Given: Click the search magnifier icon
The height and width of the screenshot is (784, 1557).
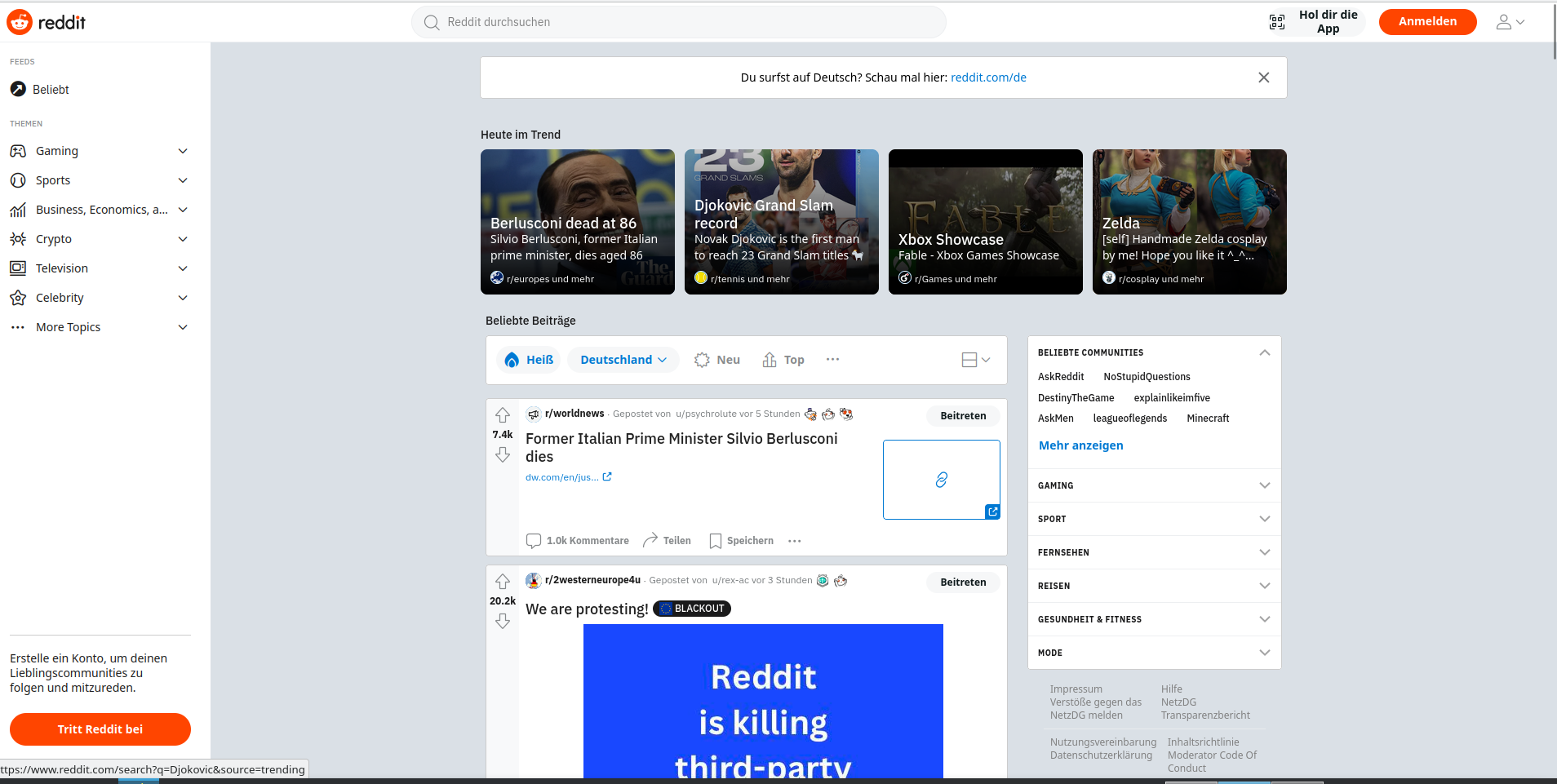Looking at the screenshot, I should click(432, 22).
